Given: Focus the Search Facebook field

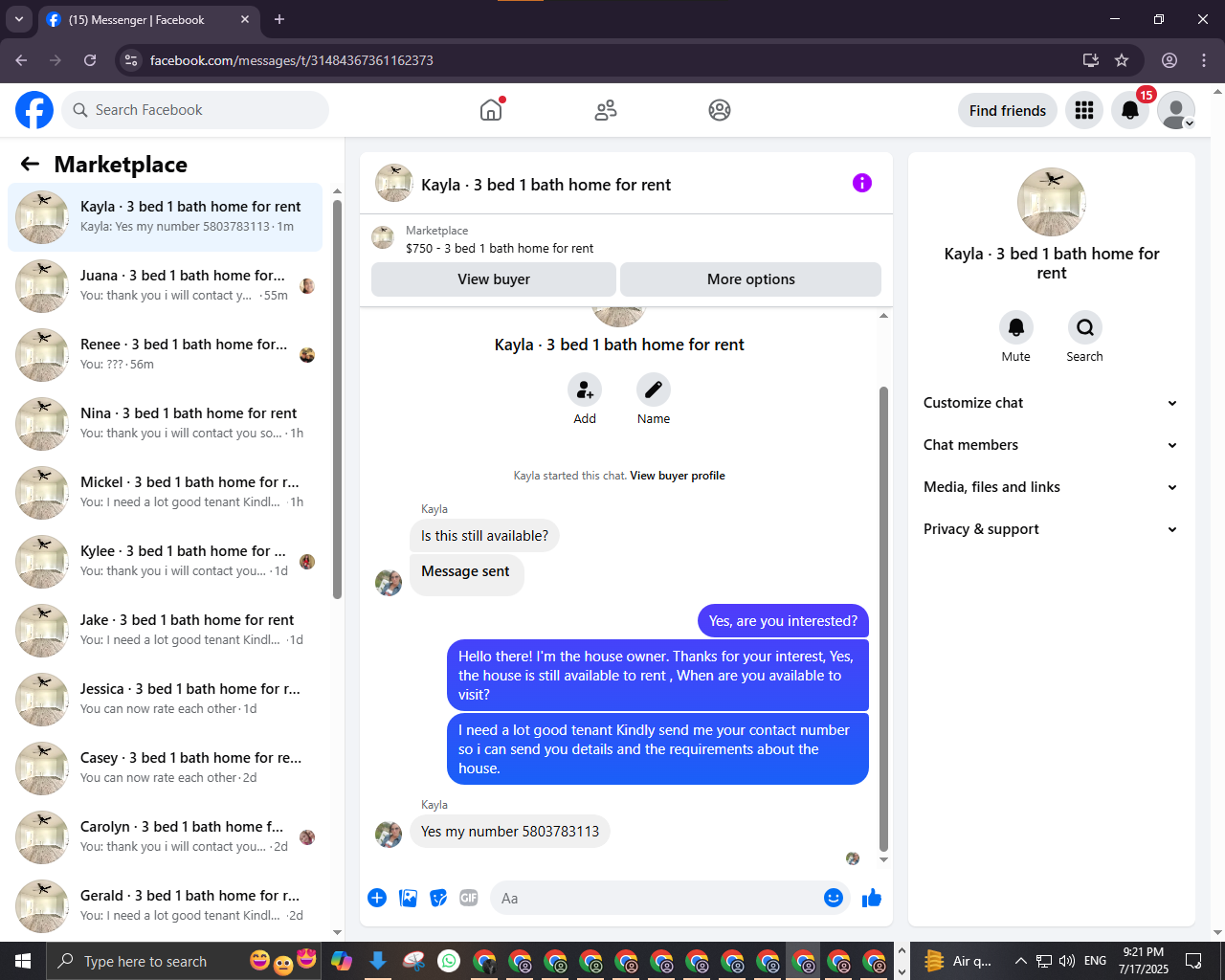Looking at the screenshot, I should click(195, 110).
